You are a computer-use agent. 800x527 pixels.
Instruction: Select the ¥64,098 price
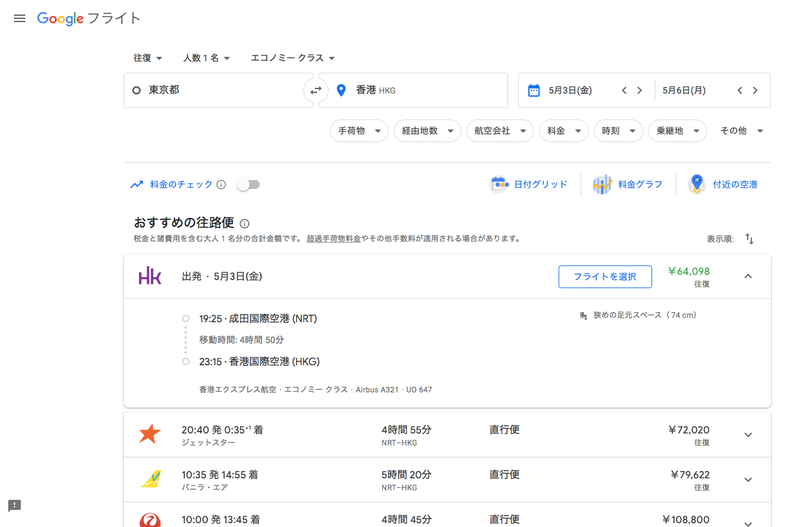coord(689,271)
